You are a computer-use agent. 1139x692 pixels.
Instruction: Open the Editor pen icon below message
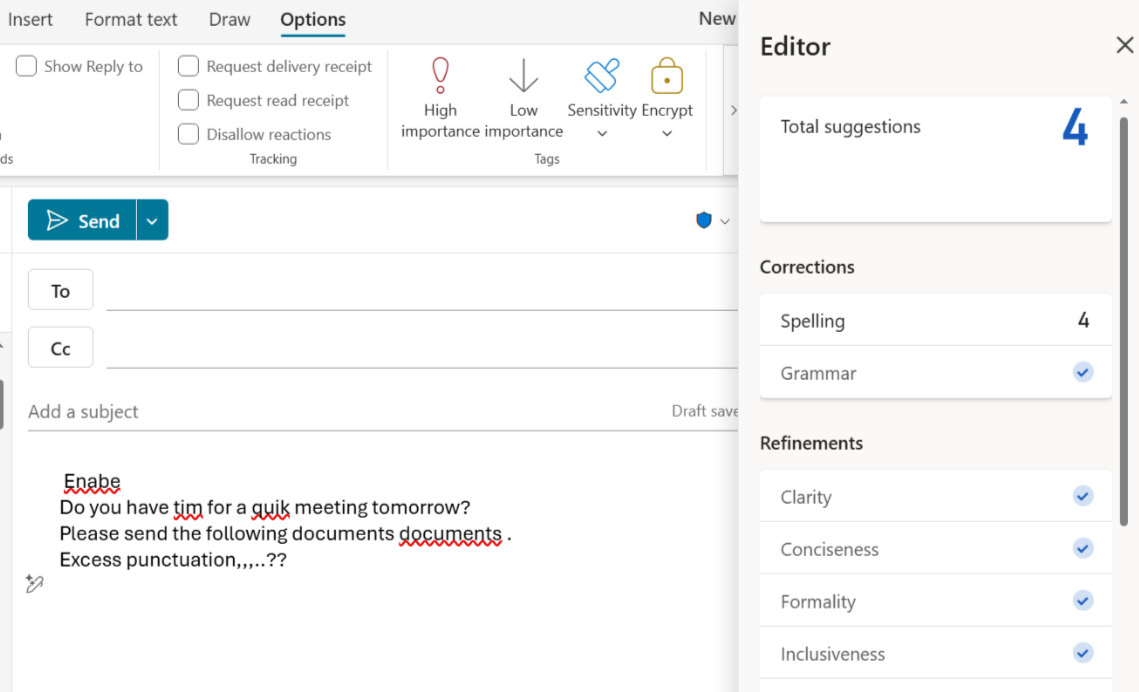click(x=34, y=583)
